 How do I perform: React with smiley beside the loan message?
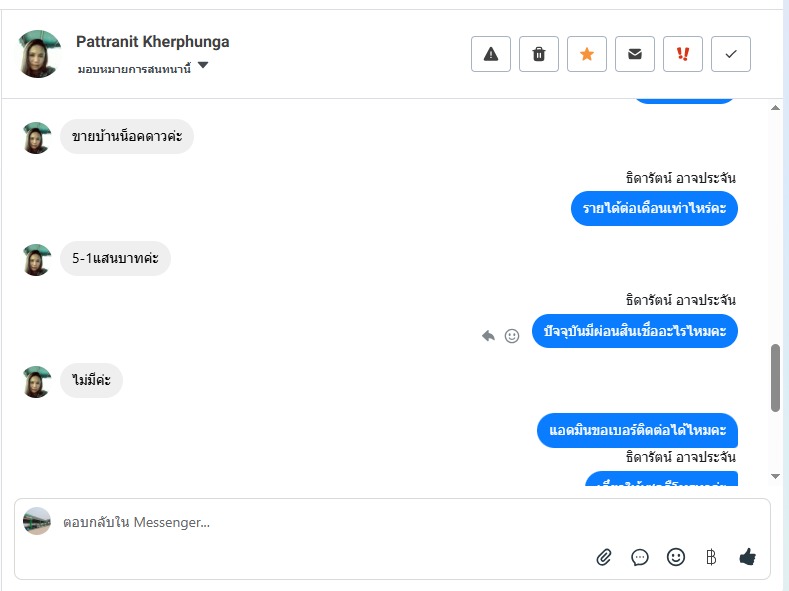(x=512, y=336)
